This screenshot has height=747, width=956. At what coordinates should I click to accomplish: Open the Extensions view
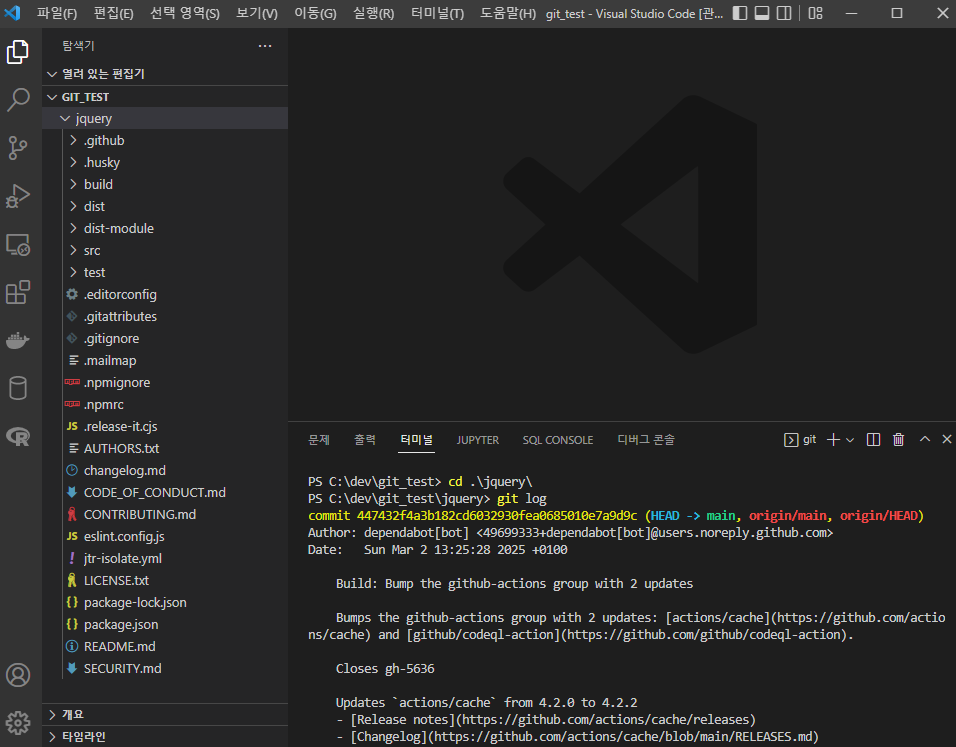(x=18, y=293)
